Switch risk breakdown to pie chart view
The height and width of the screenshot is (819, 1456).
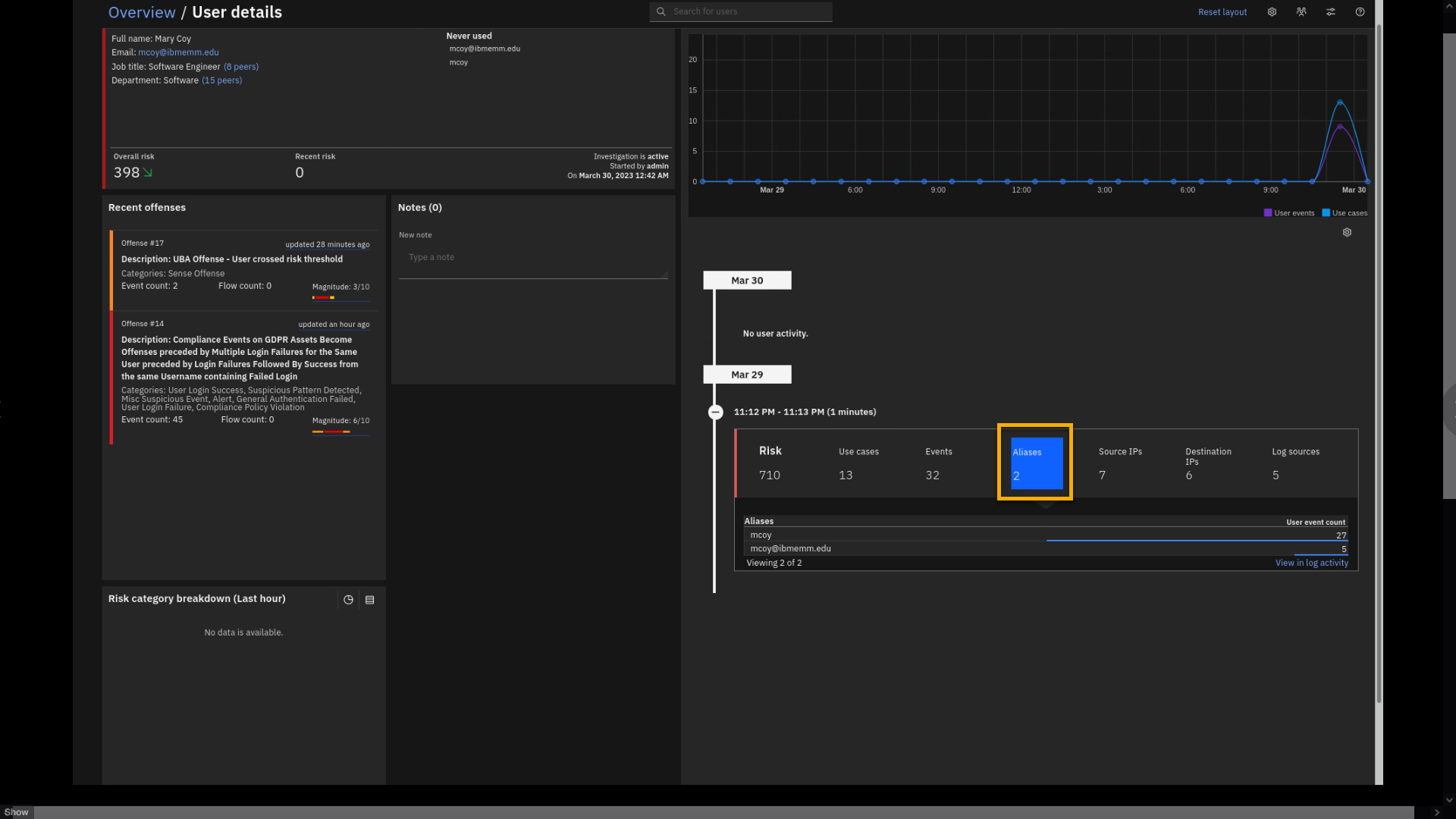(x=348, y=600)
